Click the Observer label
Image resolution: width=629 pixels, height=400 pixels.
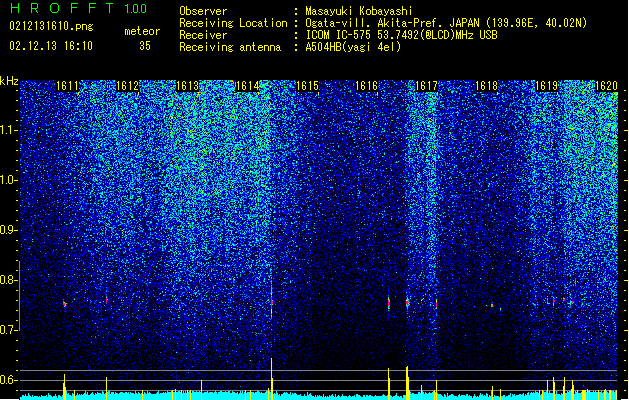(x=203, y=11)
